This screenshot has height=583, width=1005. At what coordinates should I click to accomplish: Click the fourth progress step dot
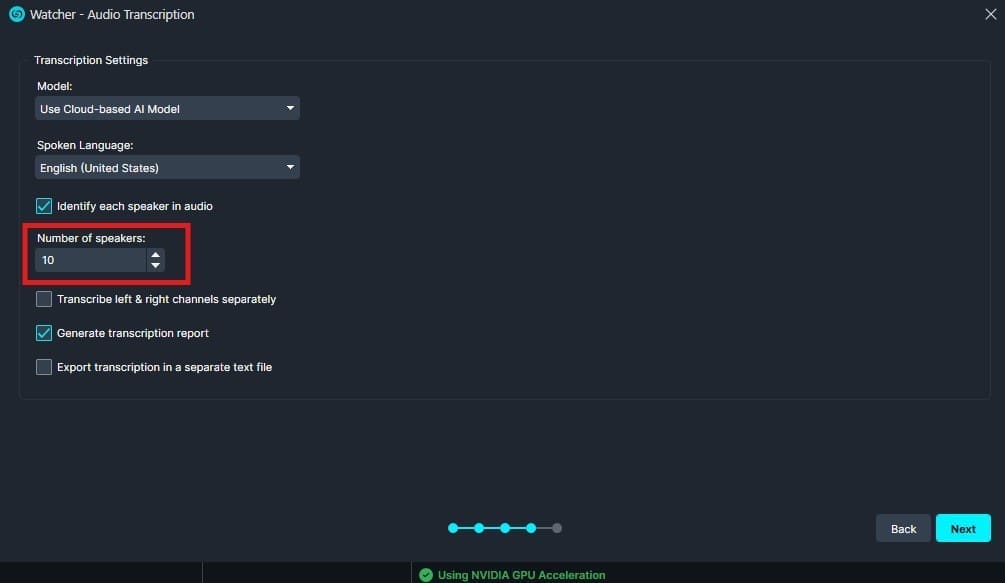point(531,528)
